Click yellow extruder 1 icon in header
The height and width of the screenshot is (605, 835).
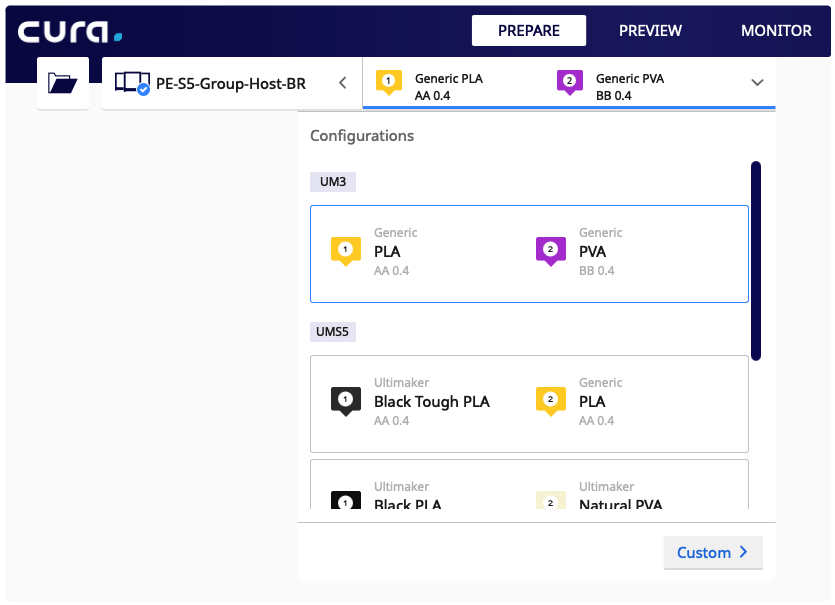pos(389,82)
